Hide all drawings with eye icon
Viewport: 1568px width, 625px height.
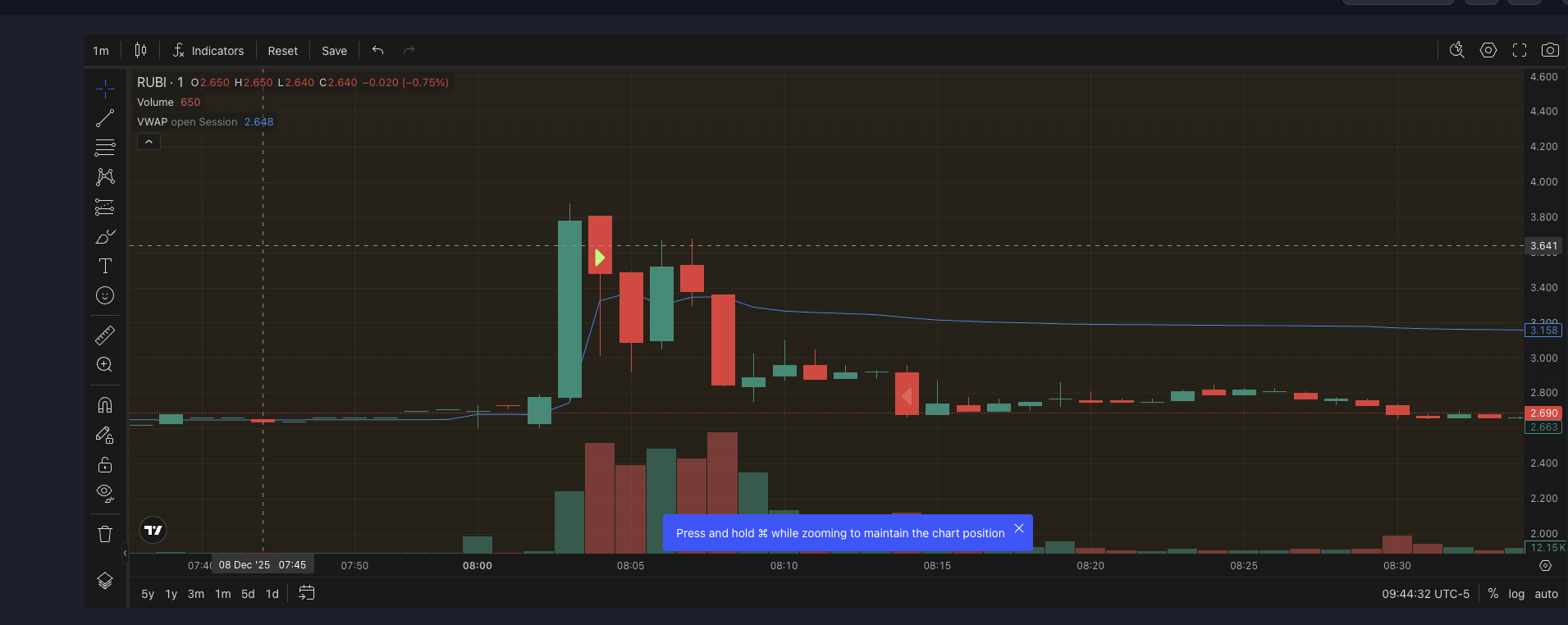(105, 493)
